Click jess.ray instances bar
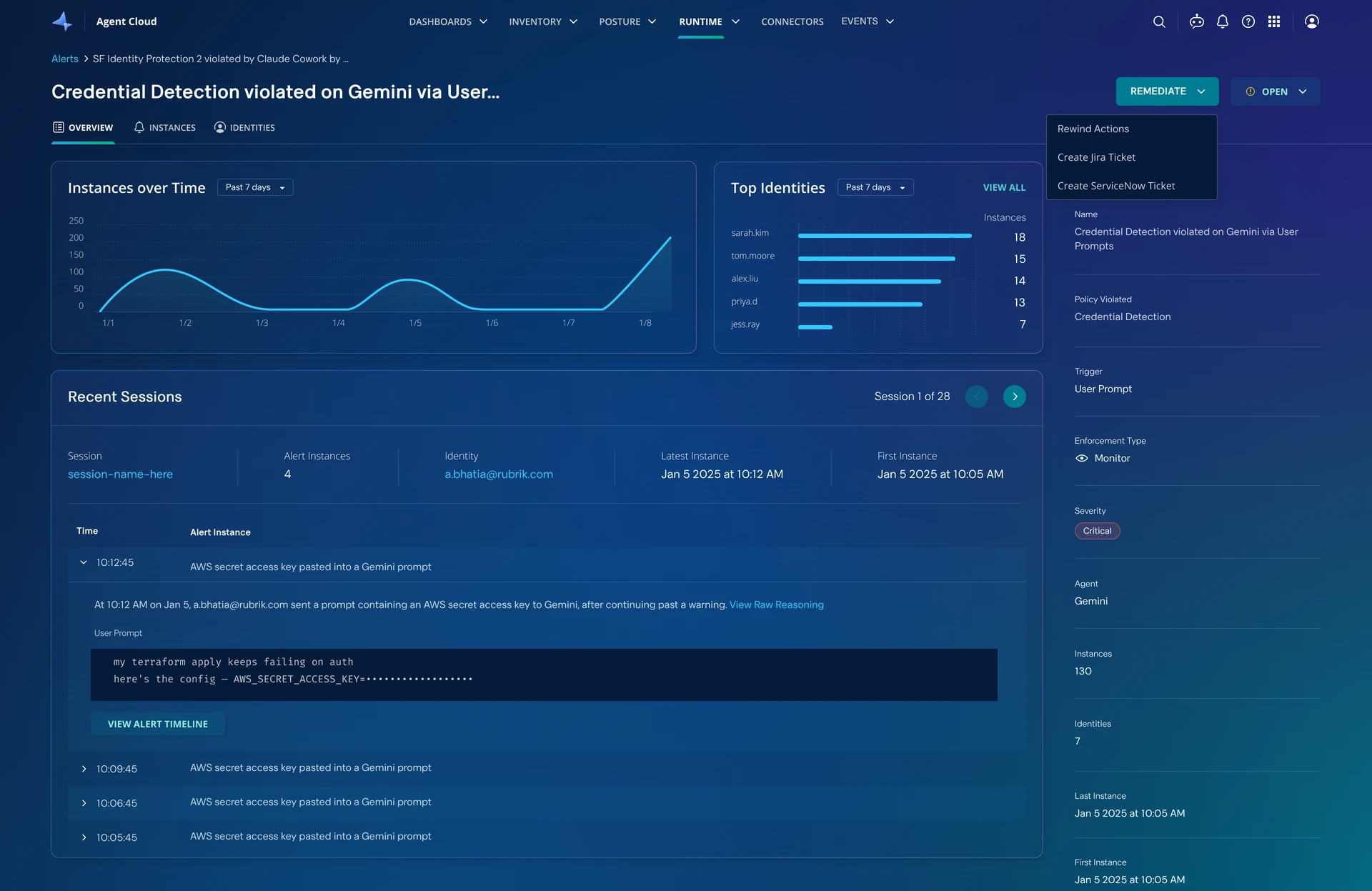The image size is (1372, 891). click(x=815, y=327)
